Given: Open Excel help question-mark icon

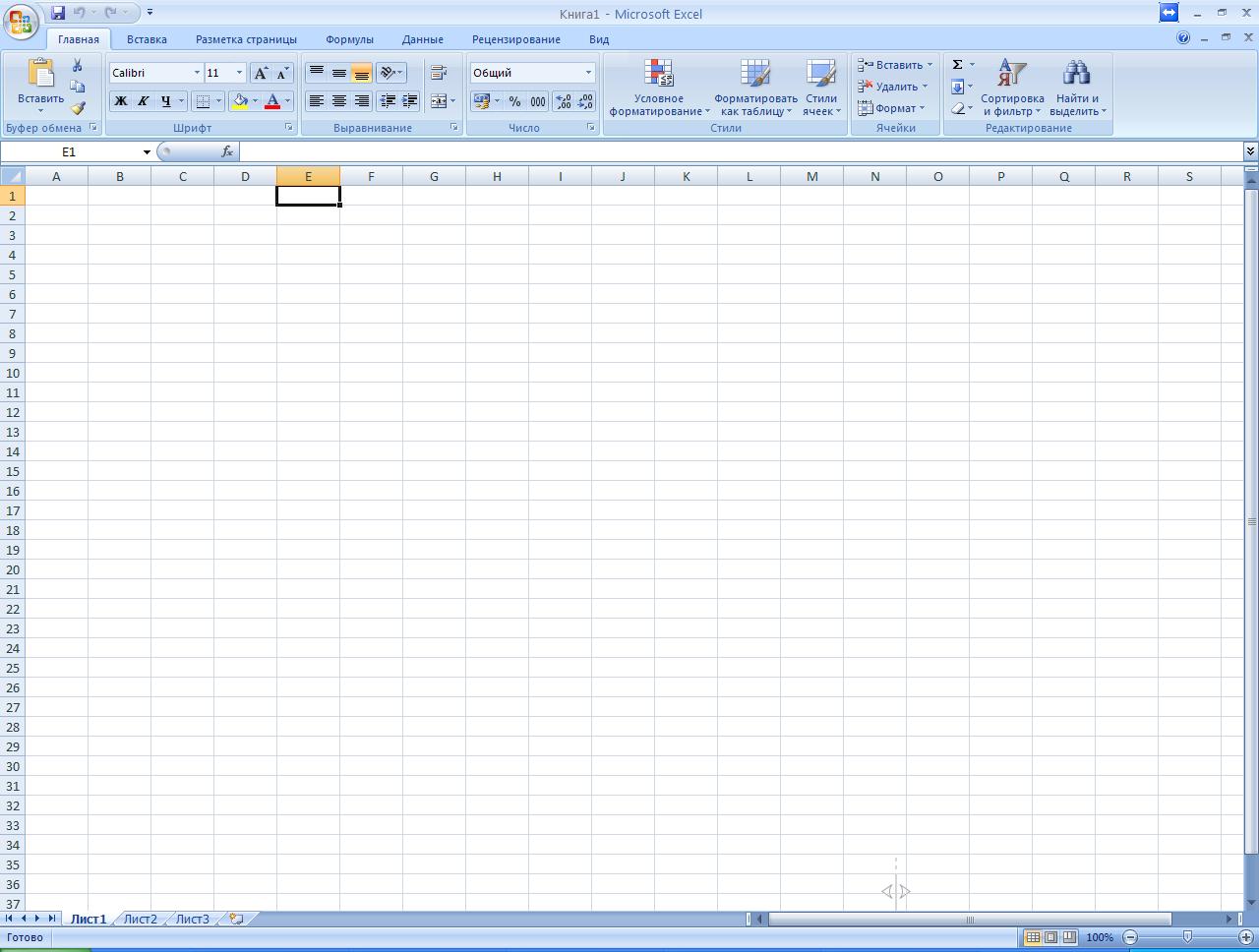Looking at the screenshot, I should (1183, 38).
